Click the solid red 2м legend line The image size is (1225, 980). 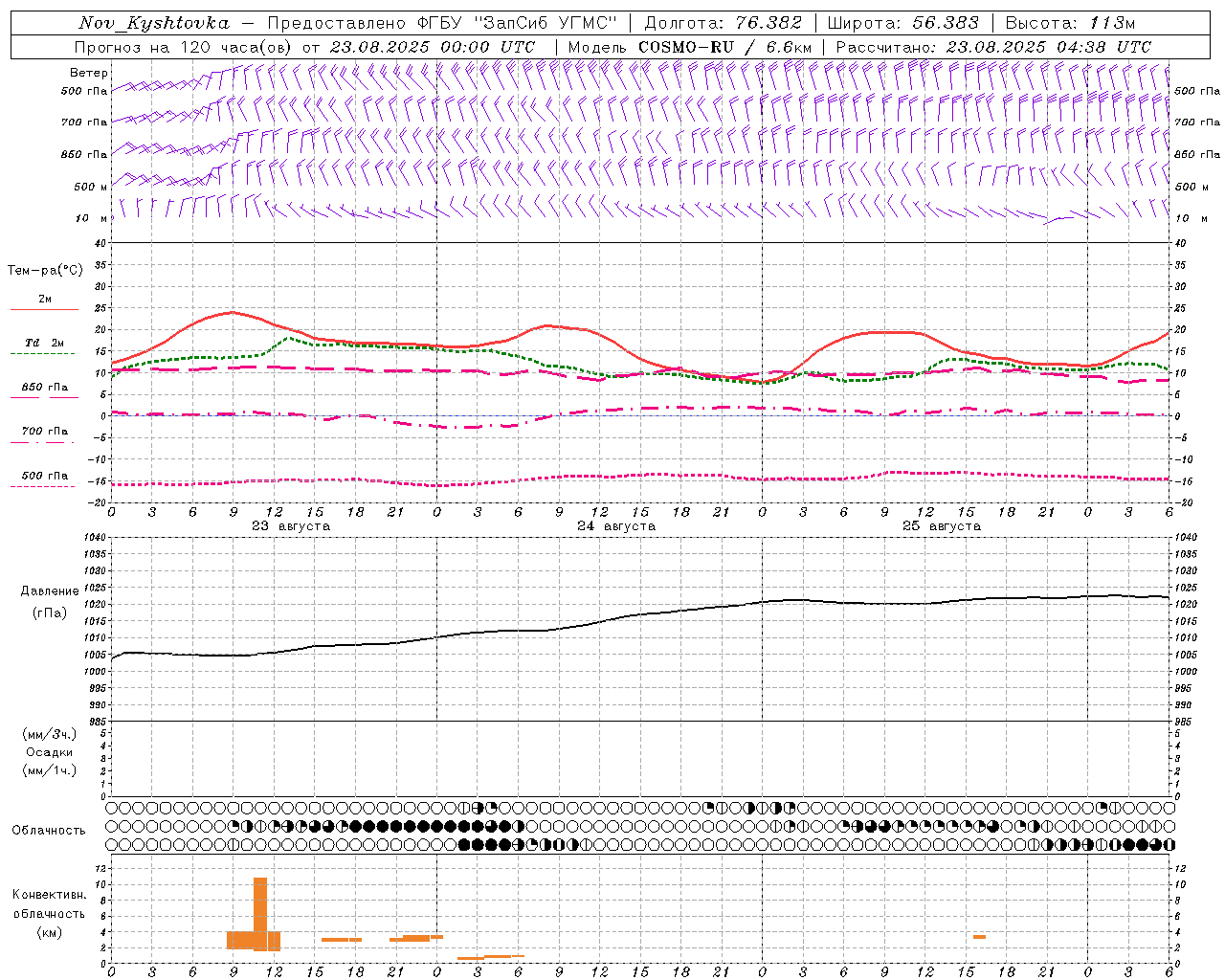[44, 309]
